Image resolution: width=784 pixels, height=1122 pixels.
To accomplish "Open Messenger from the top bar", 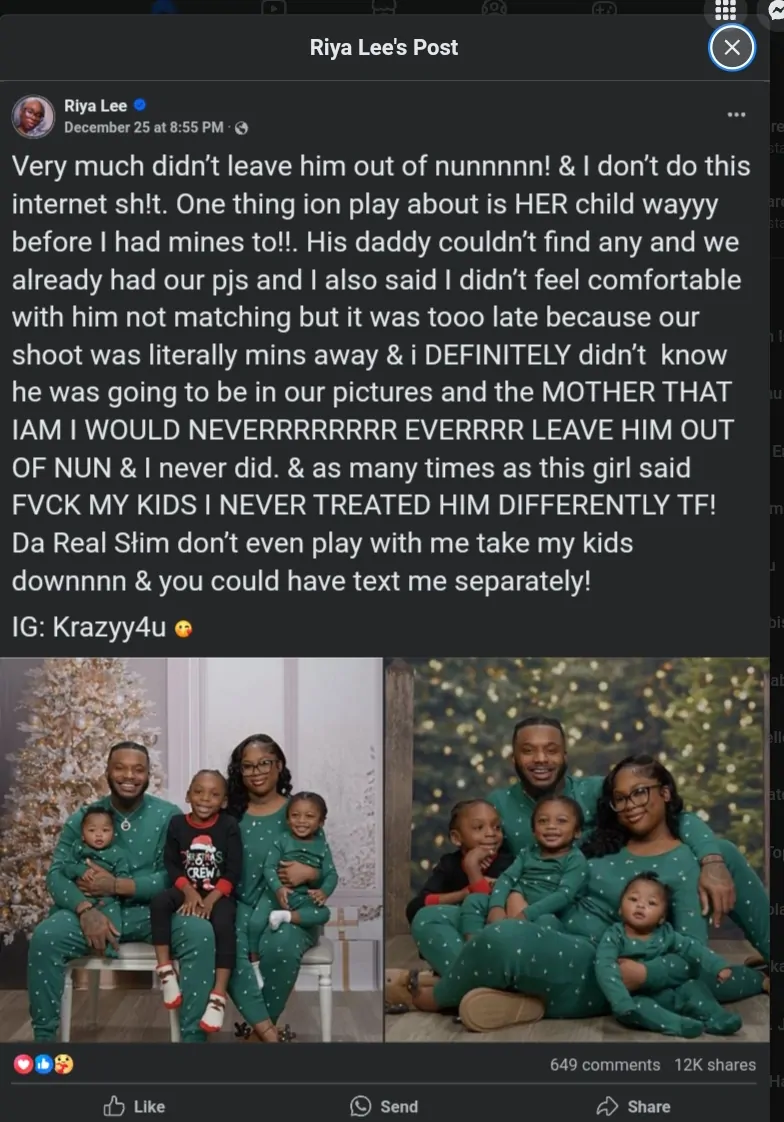I will 775,9.
